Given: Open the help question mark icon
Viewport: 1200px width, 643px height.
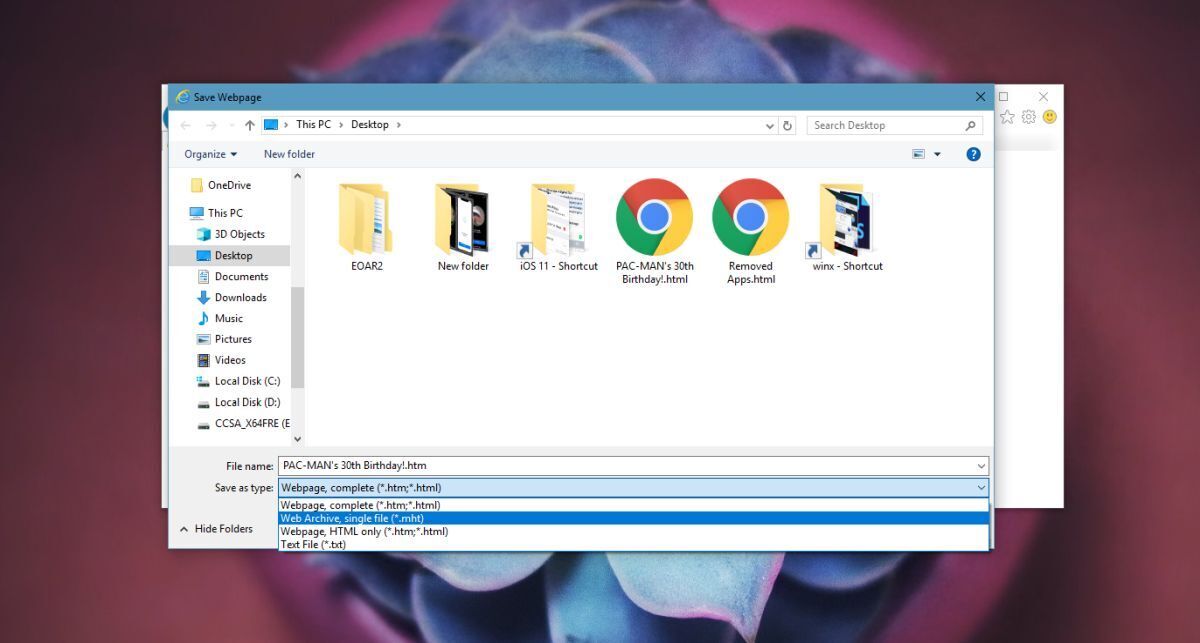Looking at the screenshot, I should (973, 154).
